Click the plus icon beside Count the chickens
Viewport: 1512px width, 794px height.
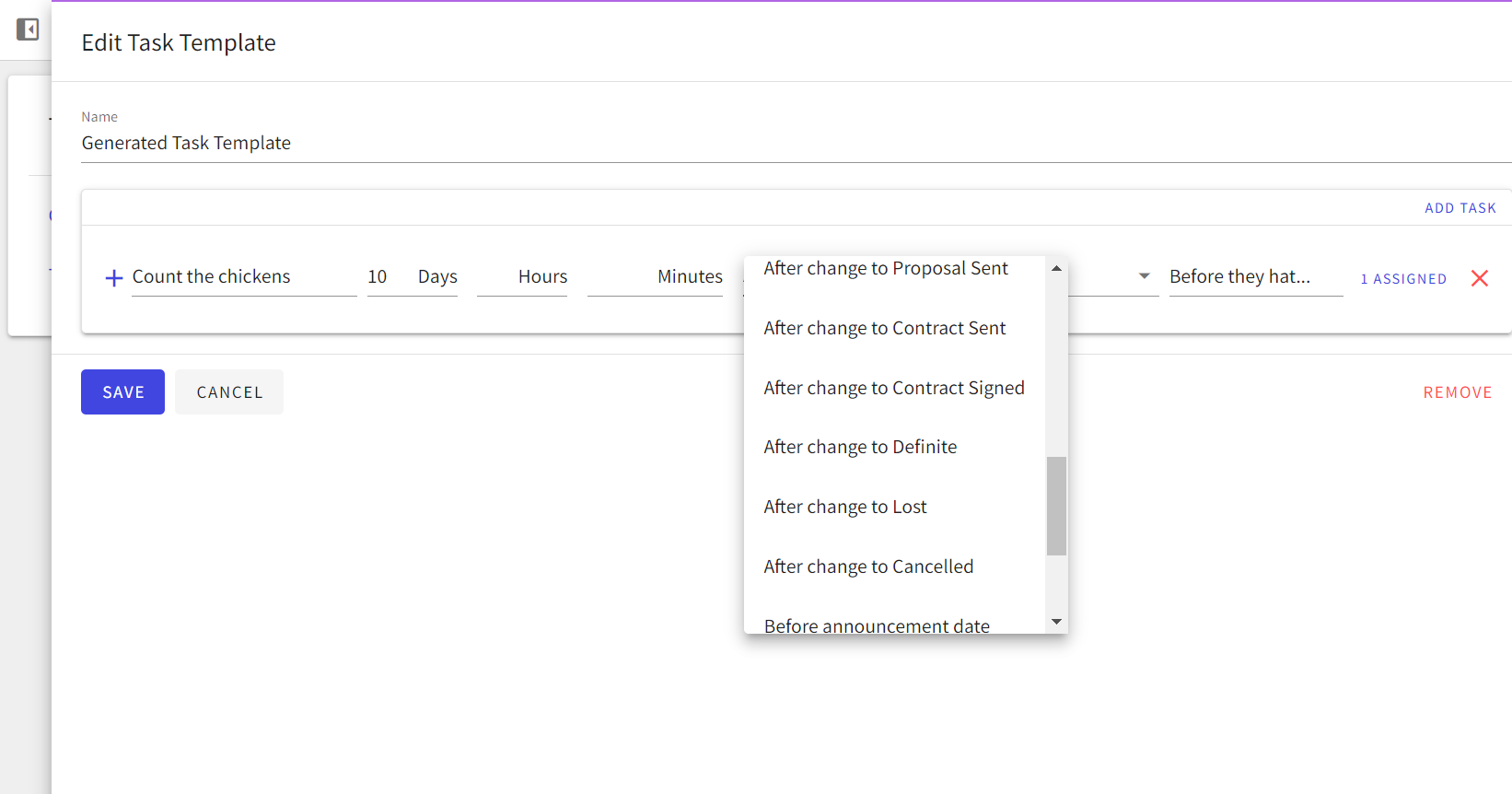[x=114, y=278]
